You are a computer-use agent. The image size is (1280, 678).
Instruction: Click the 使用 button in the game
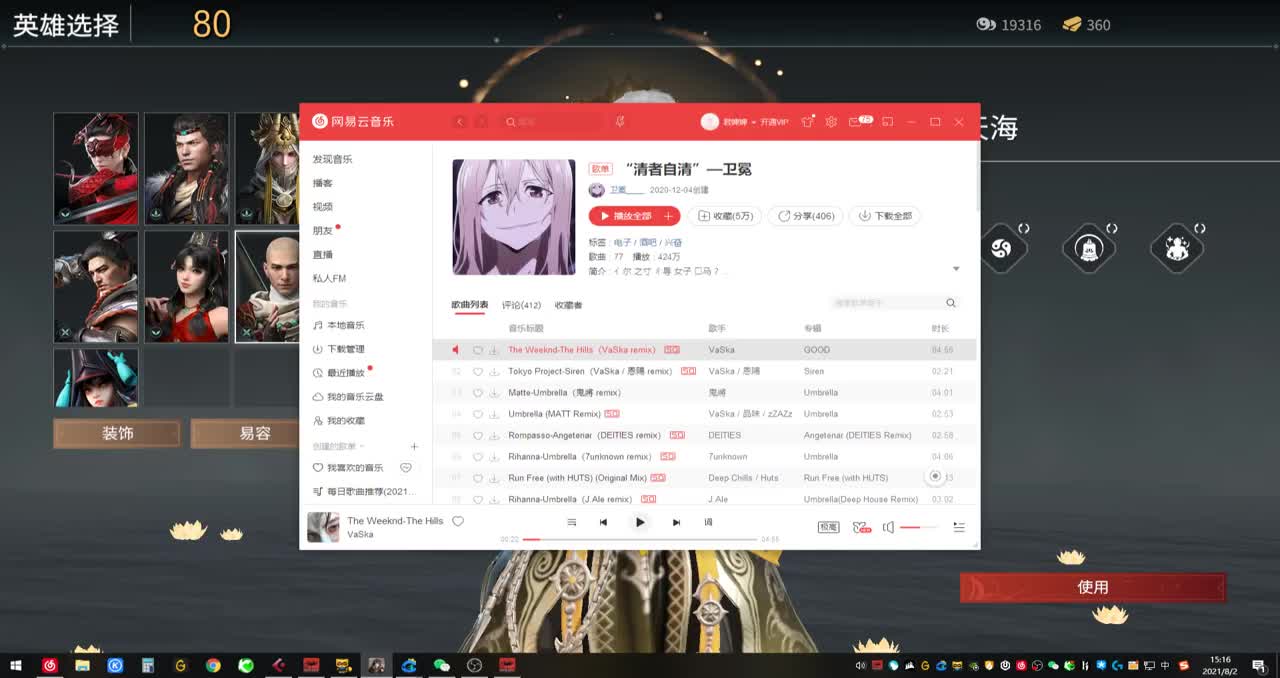[x=1094, y=587]
